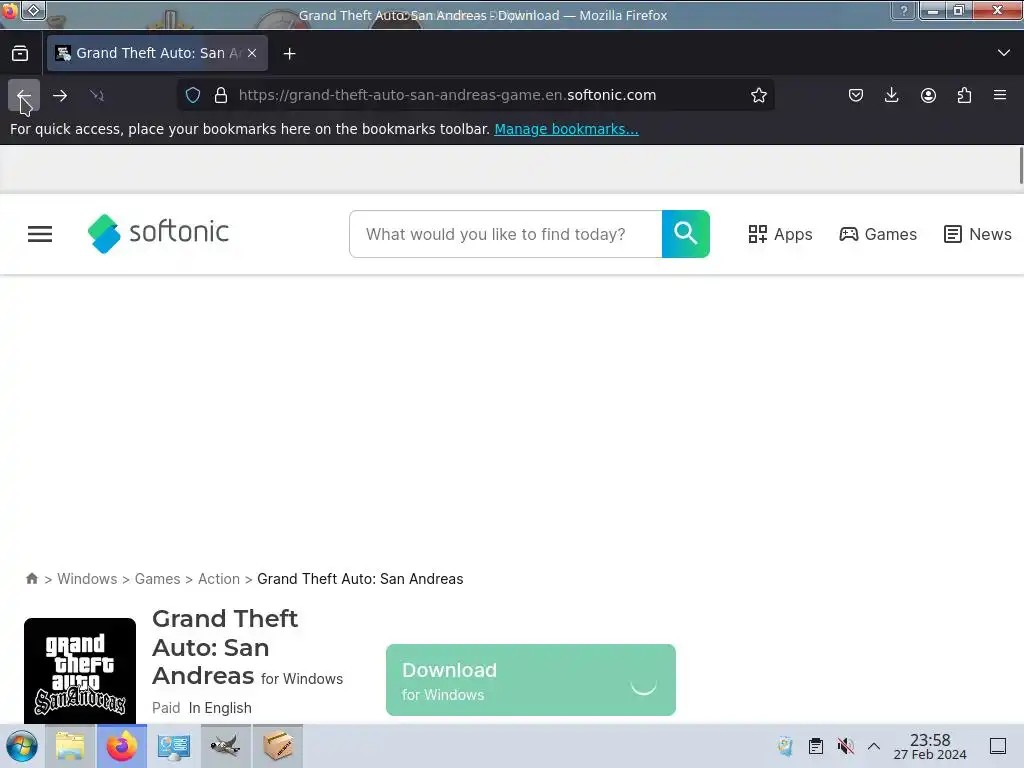Open the News section
The height and width of the screenshot is (768, 1024).
click(978, 234)
